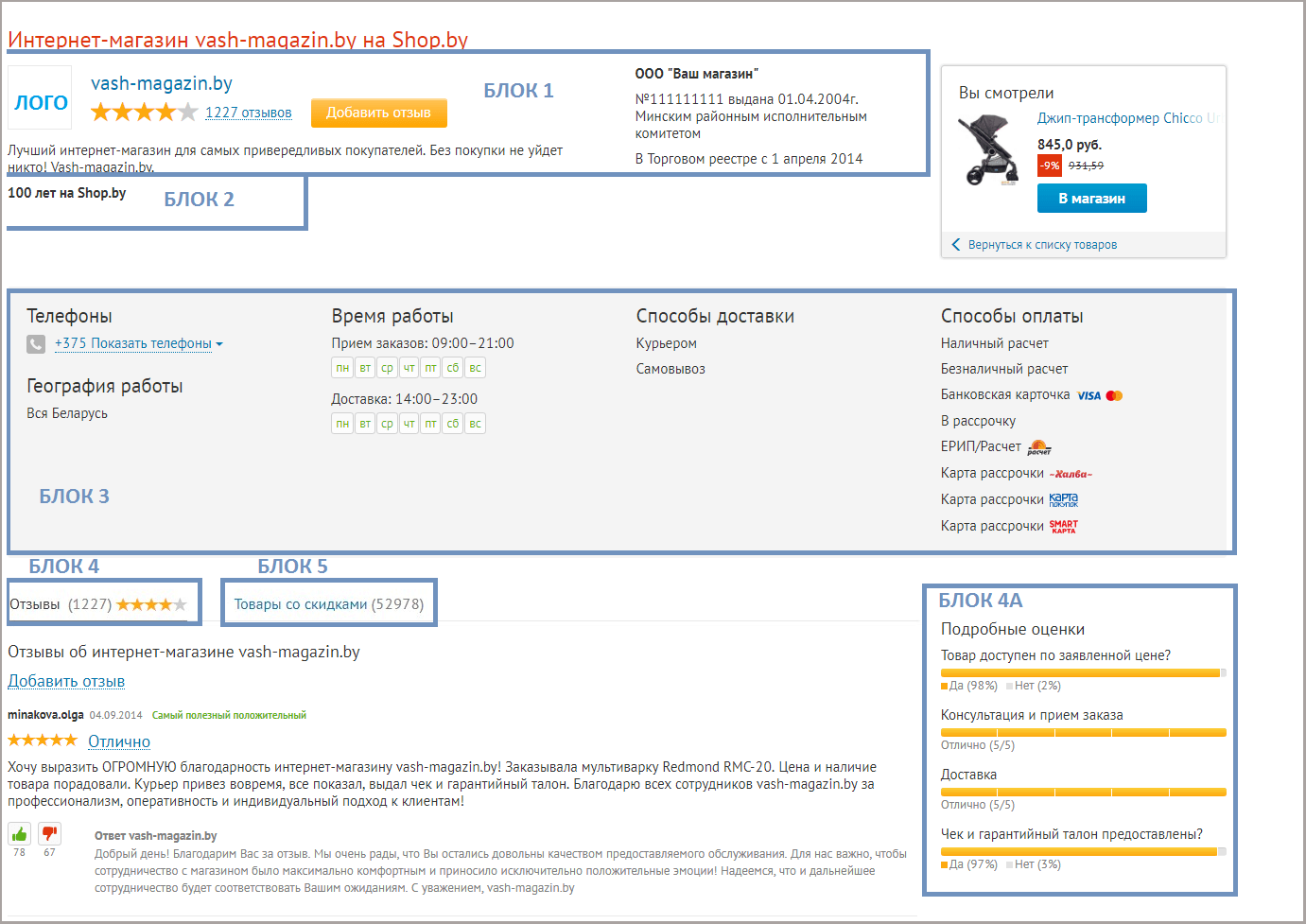Click вс badge in Доставка row
This screenshot has height=924, width=1306.
[476, 424]
